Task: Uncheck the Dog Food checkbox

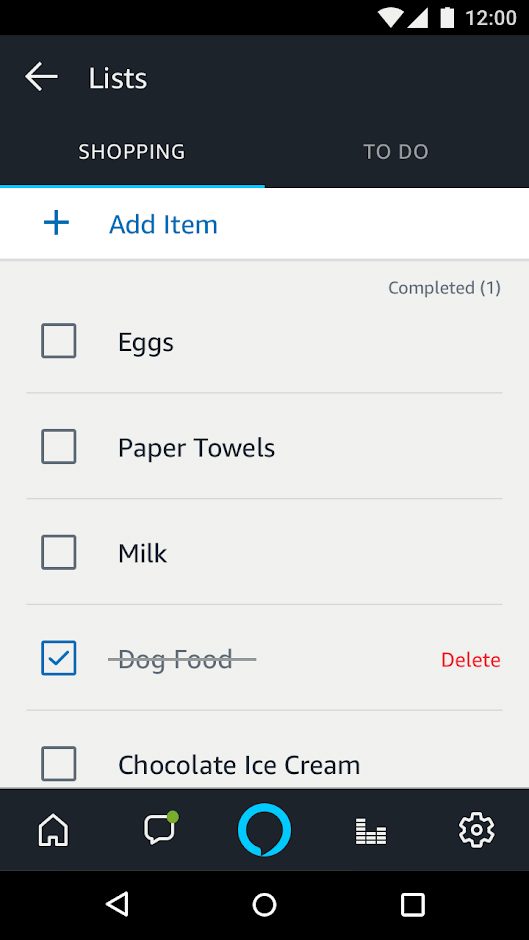Action: pyautogui.click(x=59, y=658)
